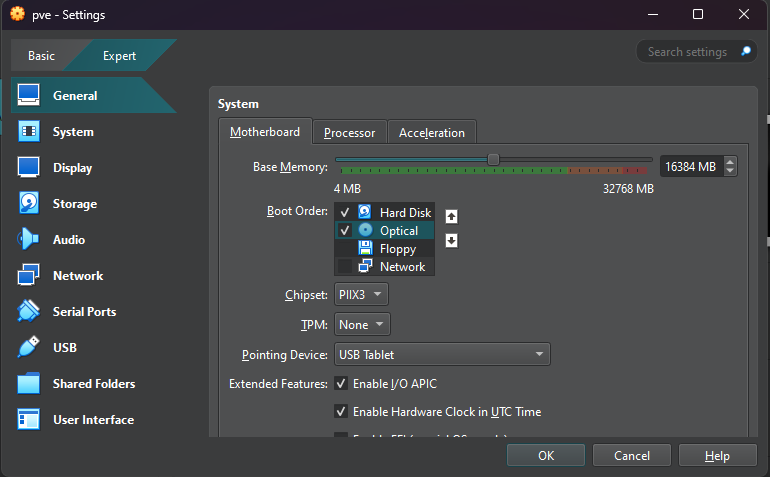The height and width of the screenshot is (477, 770).
Task: Go to Network settings icon
Action: (x=29, y=276)
